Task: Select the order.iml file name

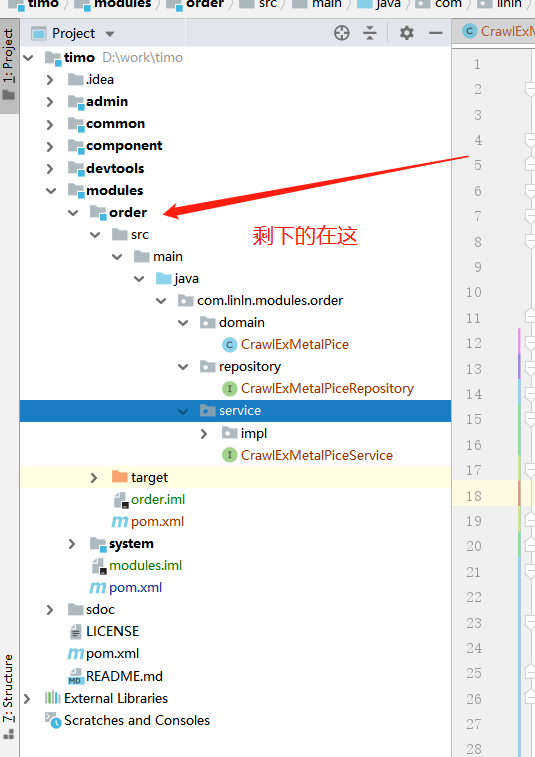Action: (158, 500)
